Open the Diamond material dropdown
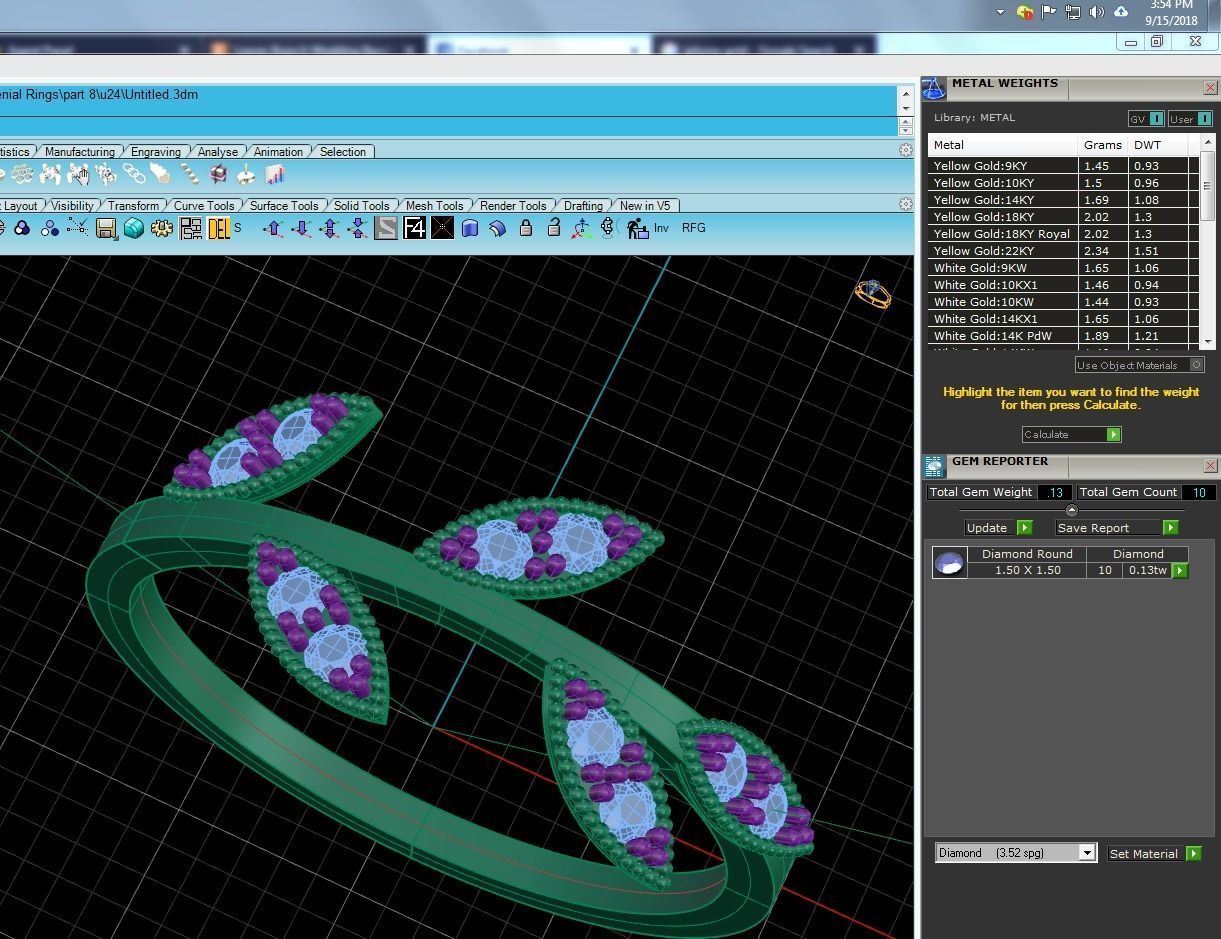 pyautogui.click(x=1086, y=853)
